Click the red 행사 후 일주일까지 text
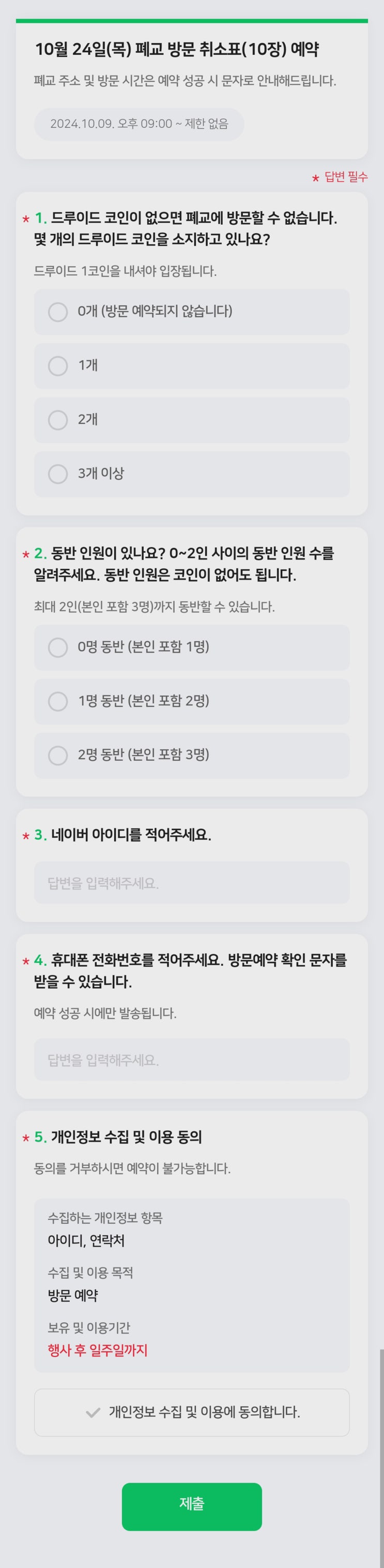384x1568 pixels. coord(98,1350)
